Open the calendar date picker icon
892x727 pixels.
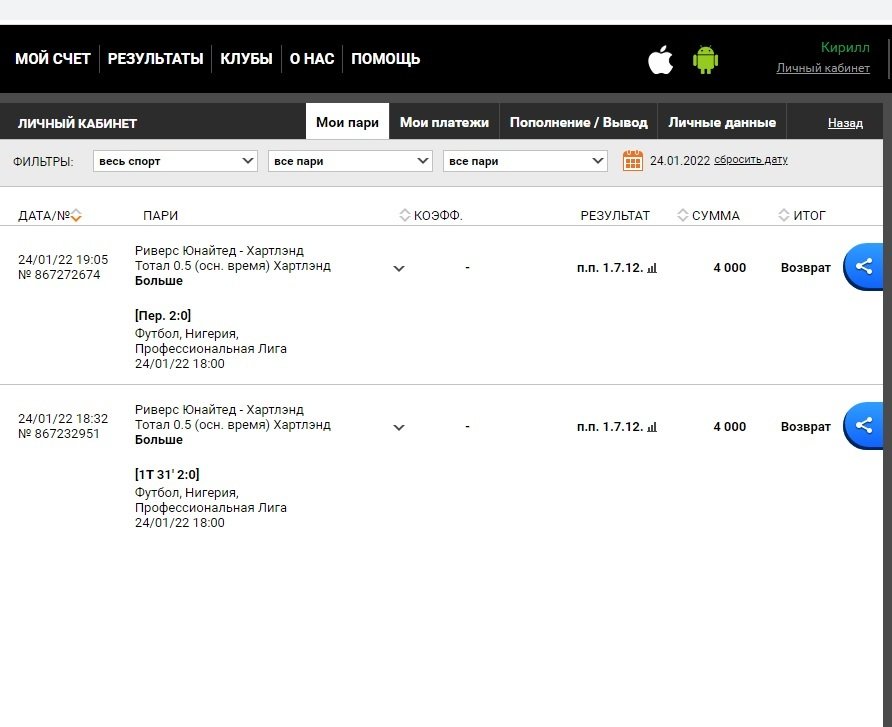tap(633, 161)
